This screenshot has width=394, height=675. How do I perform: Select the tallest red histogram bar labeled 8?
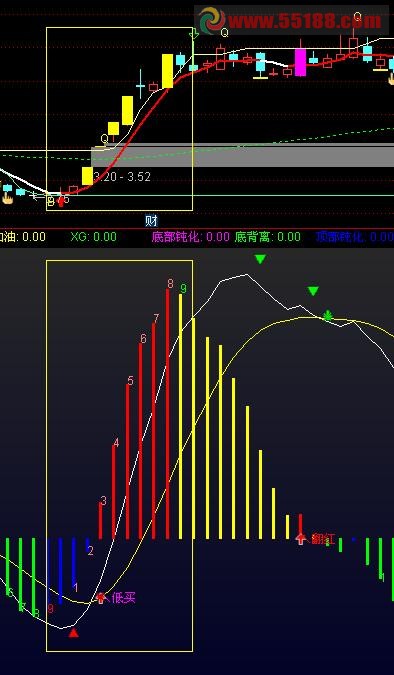point(168,414)
